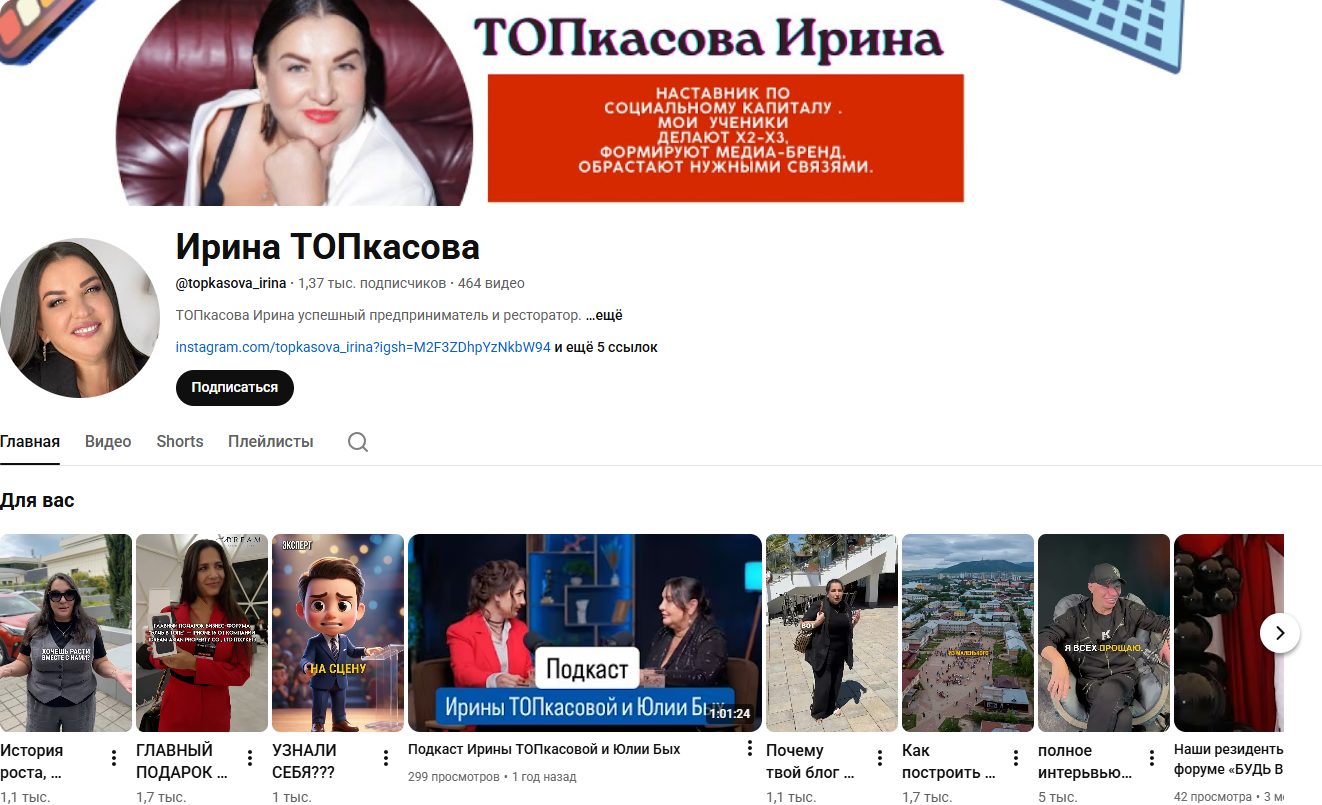This screenshot has width=1322, height=805.
Task: Open three-dot menu next to "Как построить"
Action: point(1016,758)
